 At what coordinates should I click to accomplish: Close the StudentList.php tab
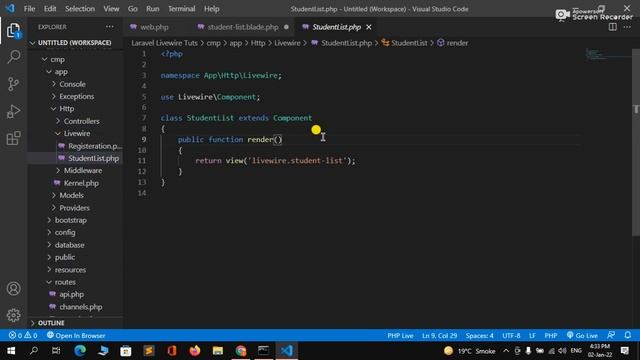tap(369, 27)
